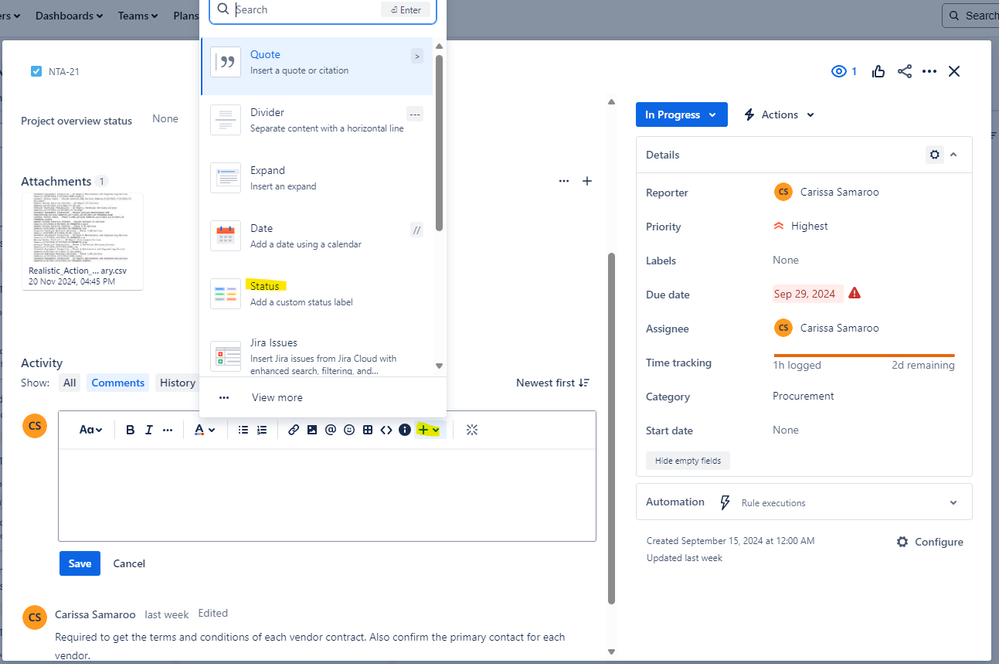Save the comment
The height and width of the screenshot is (664, 999).
[x=80, y=563]
